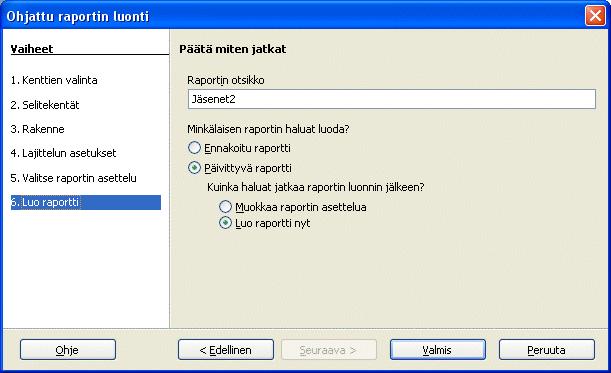Image resolution: width=611 pixels, height=373 pixels.
Task: Close the Ohjattu raportin luonti dialog
Action: 595,16
